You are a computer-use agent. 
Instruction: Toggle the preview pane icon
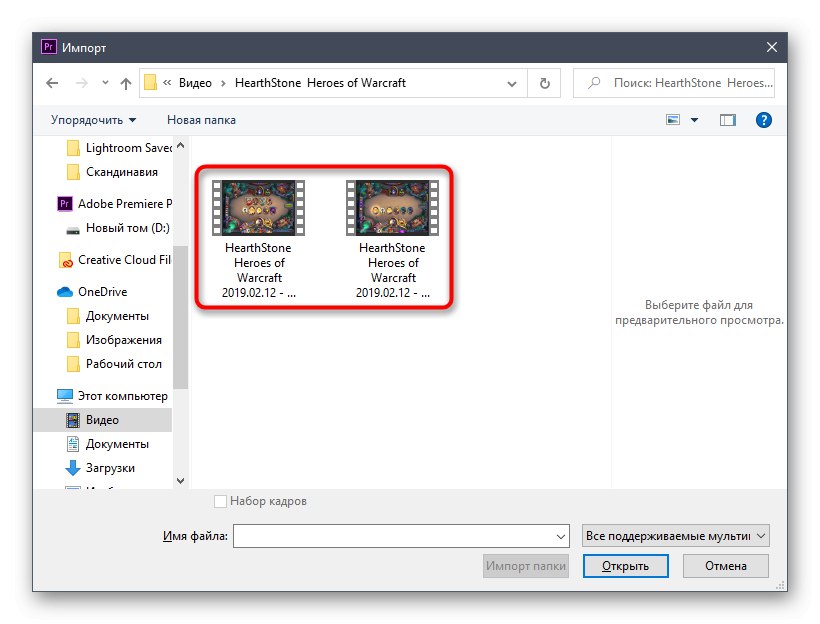click(x=727, y=120)
